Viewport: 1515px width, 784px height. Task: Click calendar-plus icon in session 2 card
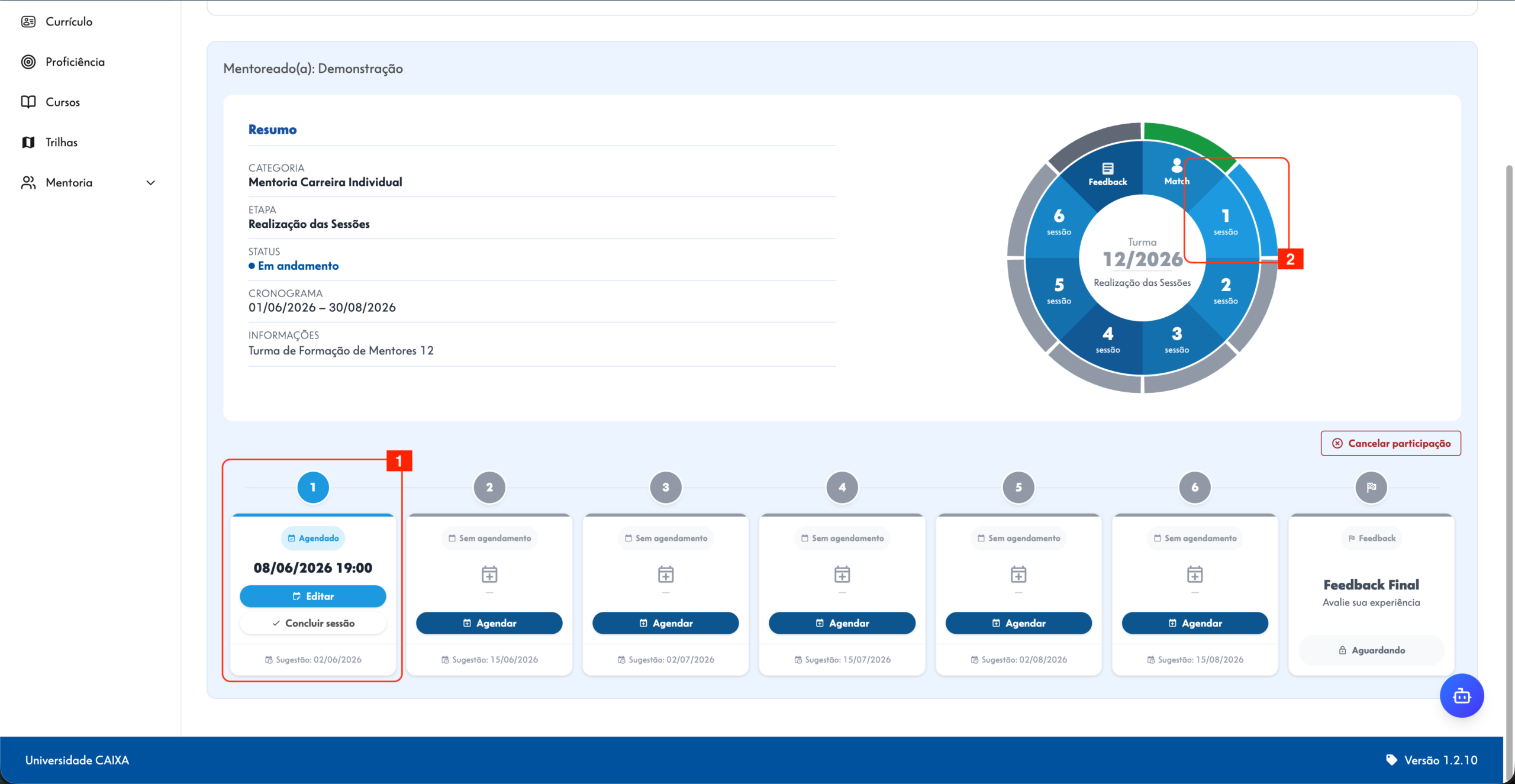click(x=489, y=574)
